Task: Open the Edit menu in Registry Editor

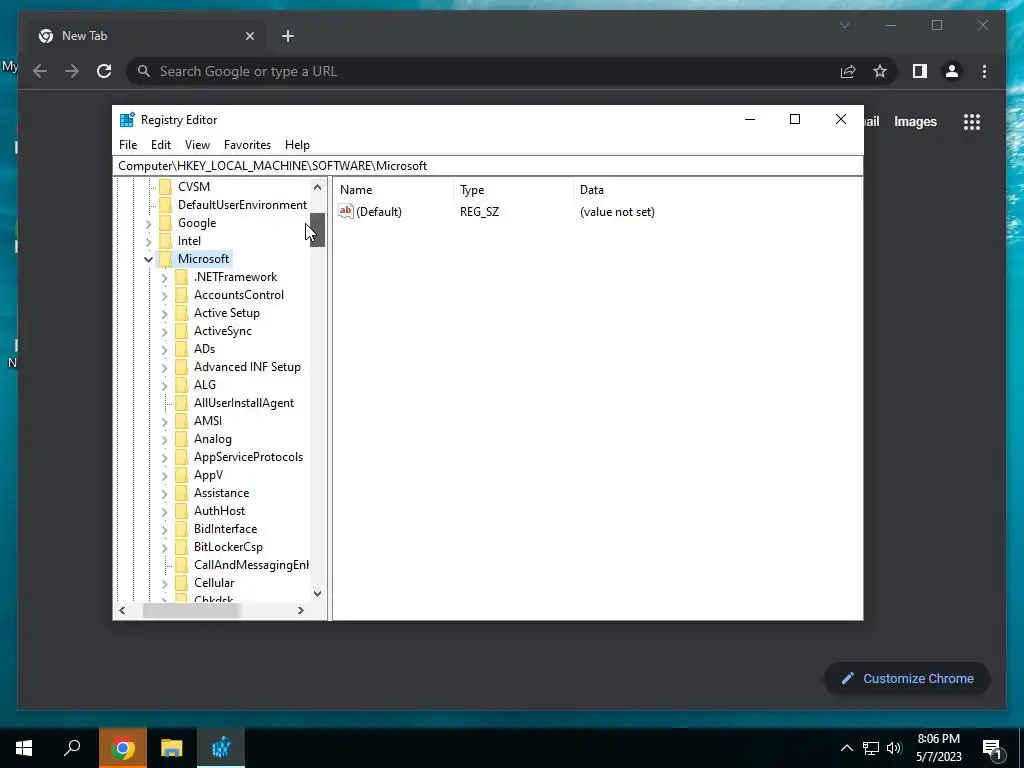Action: point(161,145)
